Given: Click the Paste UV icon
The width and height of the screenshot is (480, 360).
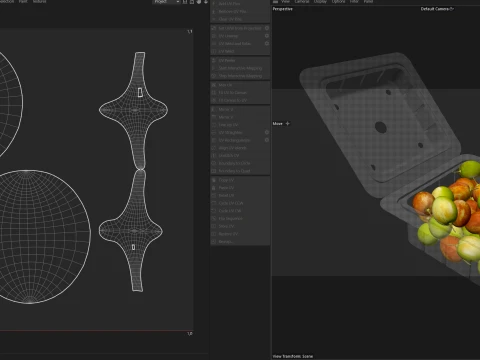Looking at the screenshot, I should (214, 188).
